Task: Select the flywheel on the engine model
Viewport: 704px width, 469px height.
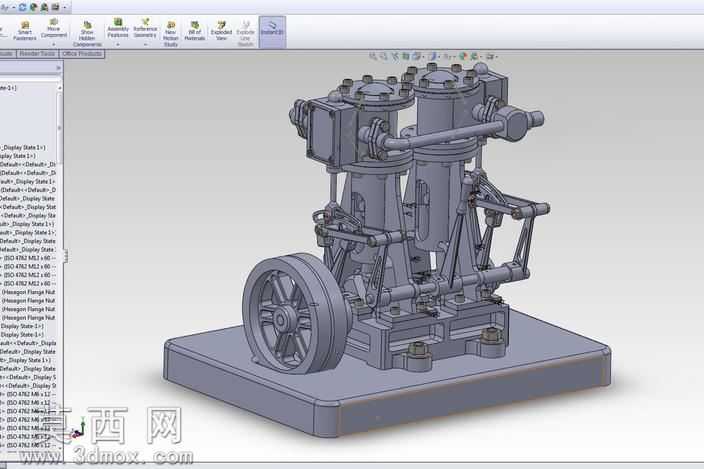Action: [x=294, y=313]
